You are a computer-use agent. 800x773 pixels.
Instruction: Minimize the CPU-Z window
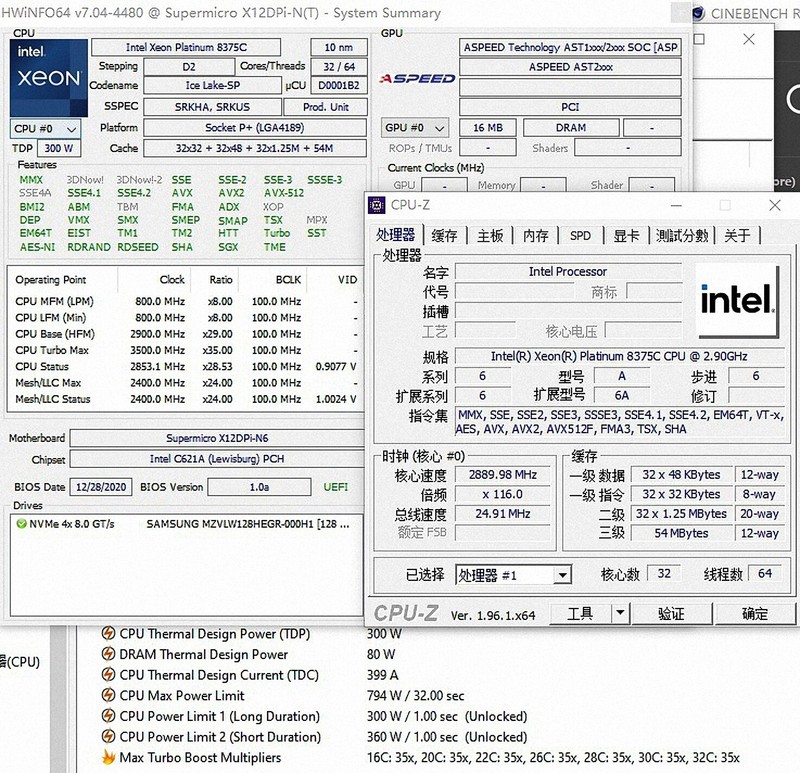676,205
